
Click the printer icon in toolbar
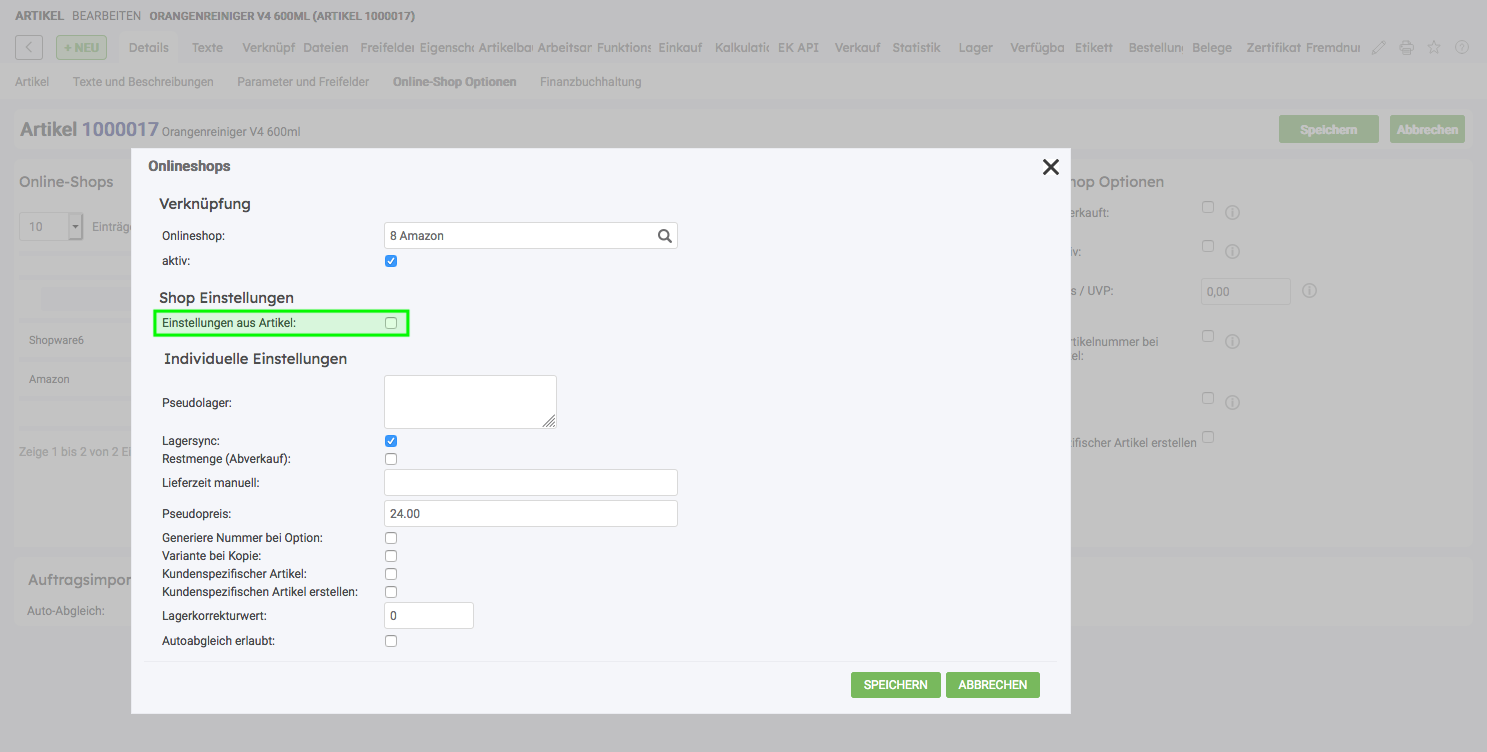point(1406,48)
